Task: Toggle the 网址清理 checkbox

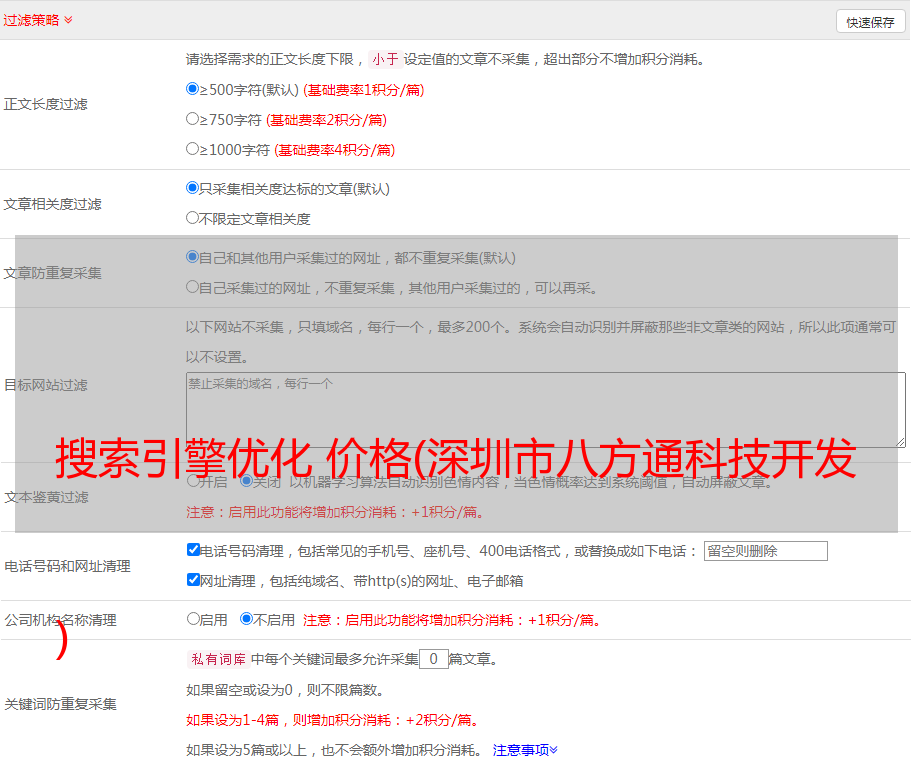Action: (193, 580)
